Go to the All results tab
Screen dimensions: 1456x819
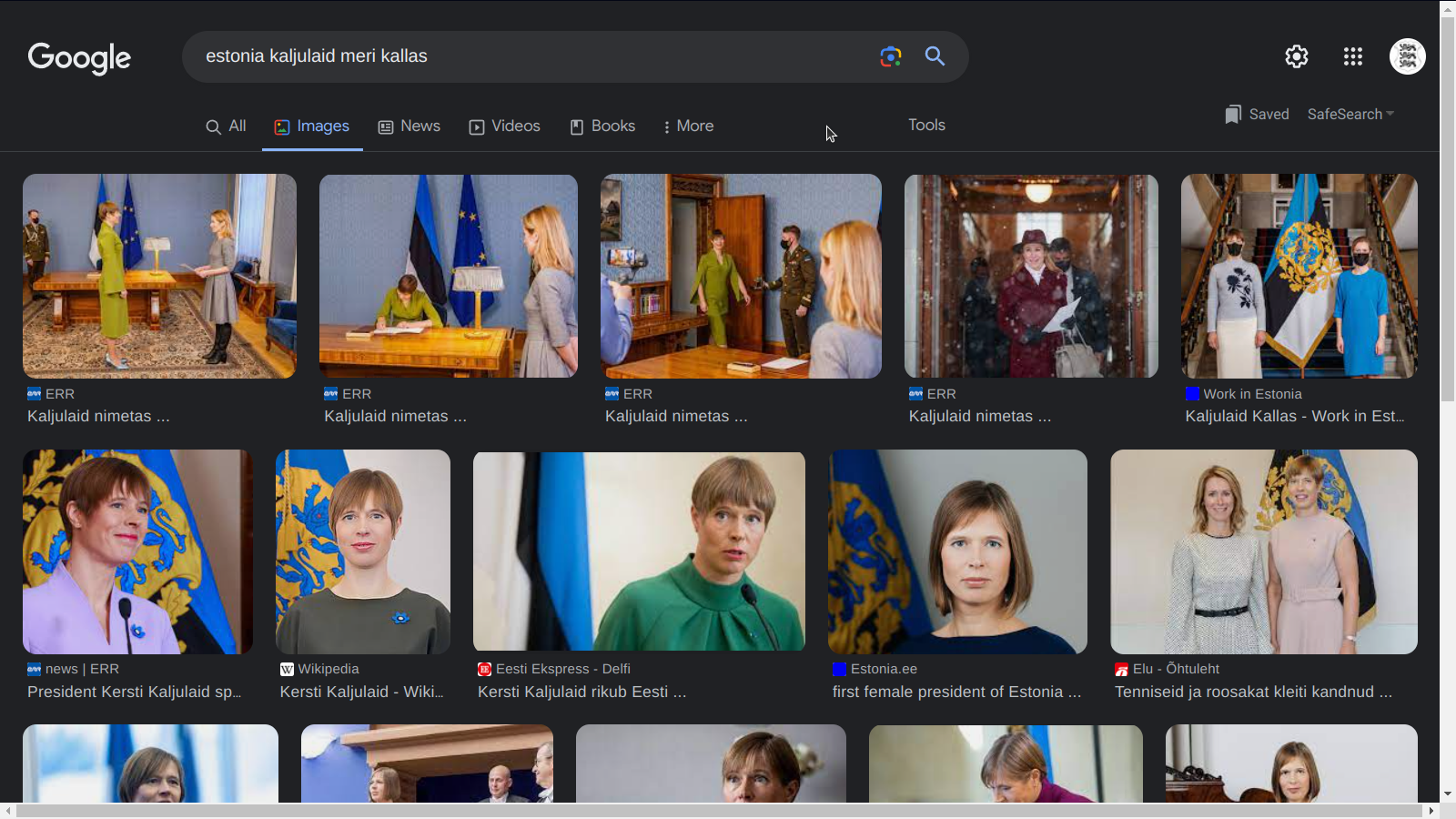(226, 126)
